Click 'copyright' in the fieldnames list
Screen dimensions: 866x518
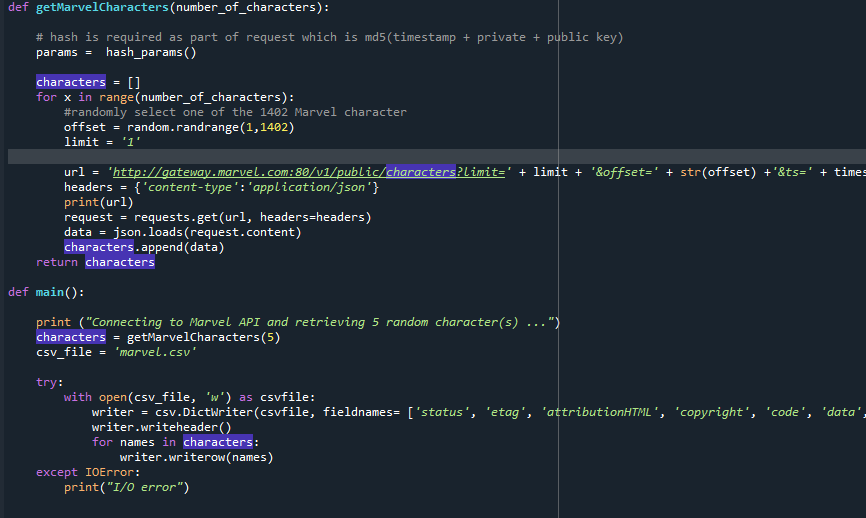tap(711, 412)
